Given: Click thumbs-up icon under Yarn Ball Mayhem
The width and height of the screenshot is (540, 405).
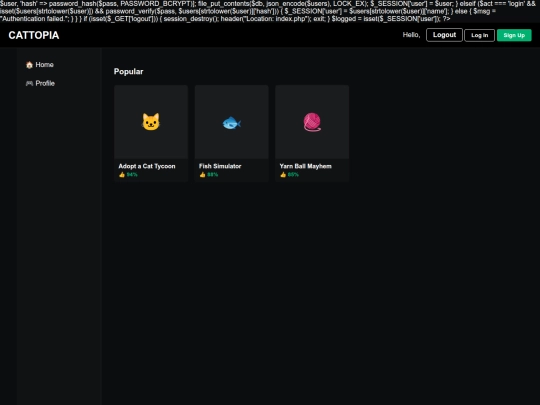Looking at the screenshot, I should click(283, 175).
